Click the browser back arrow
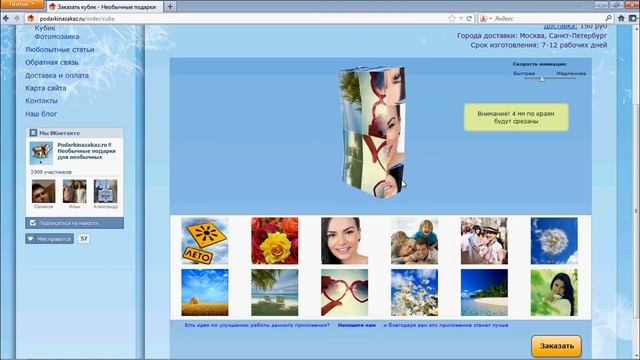 pyautogui.click(x=6, y=18)
